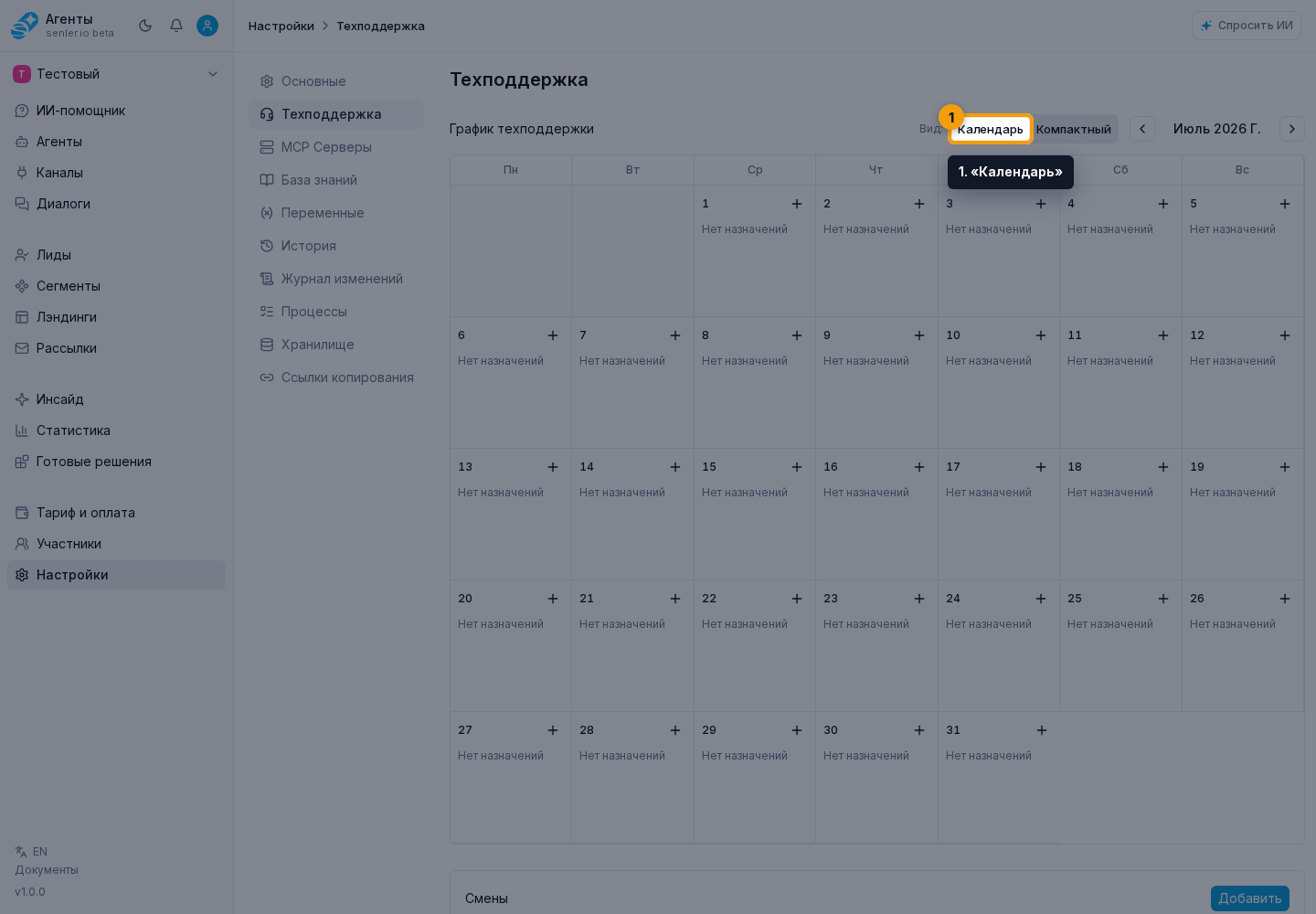Image resolution: width=1316 pixels, height=914 pixels.
Task: Switch the view to Compact
Action: (1074, 129)
